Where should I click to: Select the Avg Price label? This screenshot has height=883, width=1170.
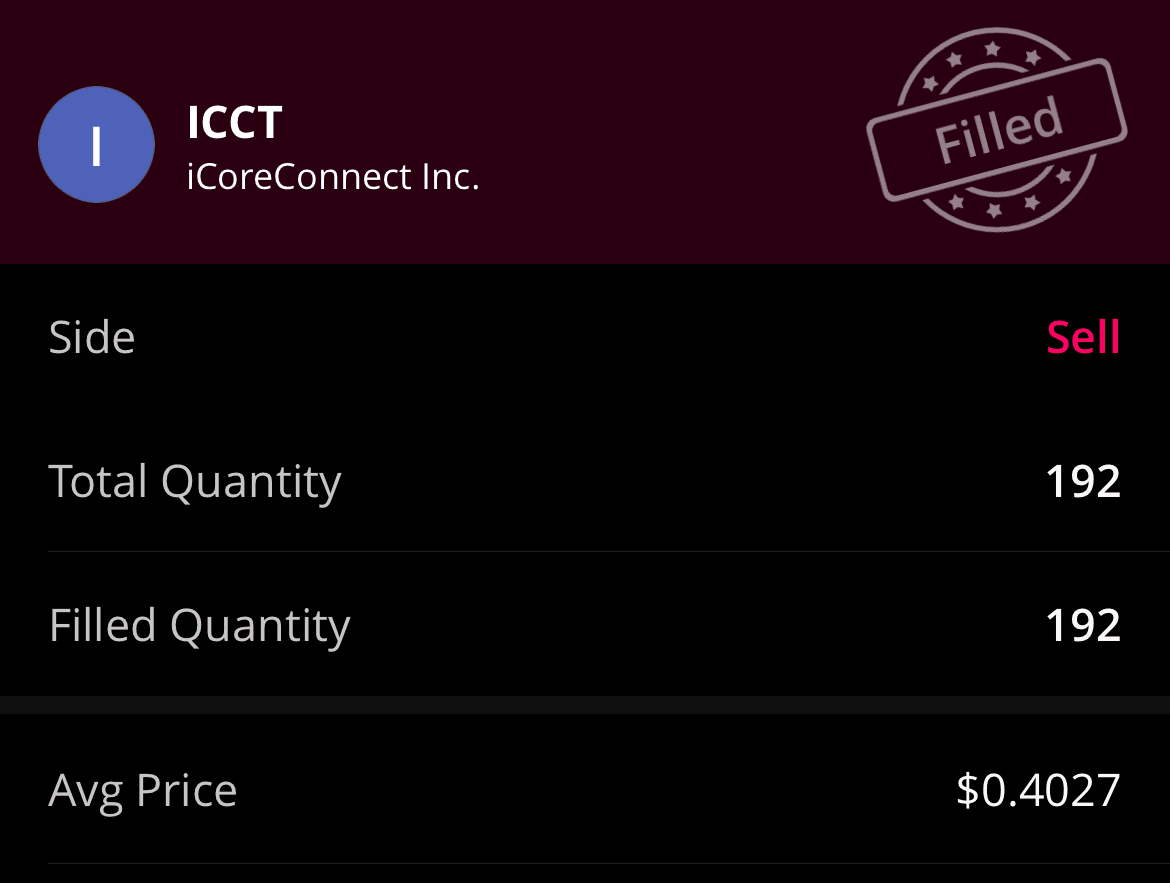(x=143, y=791)
